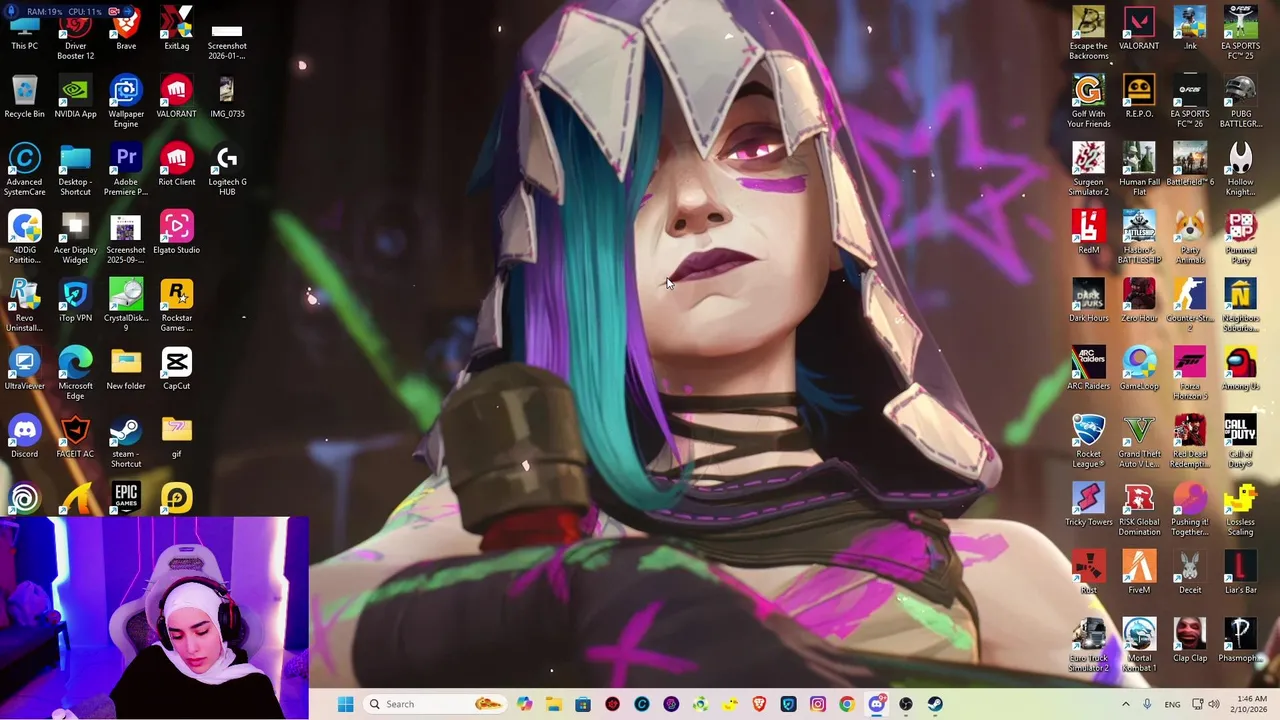Open CrystalDiskMark 9 icon
The image size is (1280, 720).
(126, 306)
